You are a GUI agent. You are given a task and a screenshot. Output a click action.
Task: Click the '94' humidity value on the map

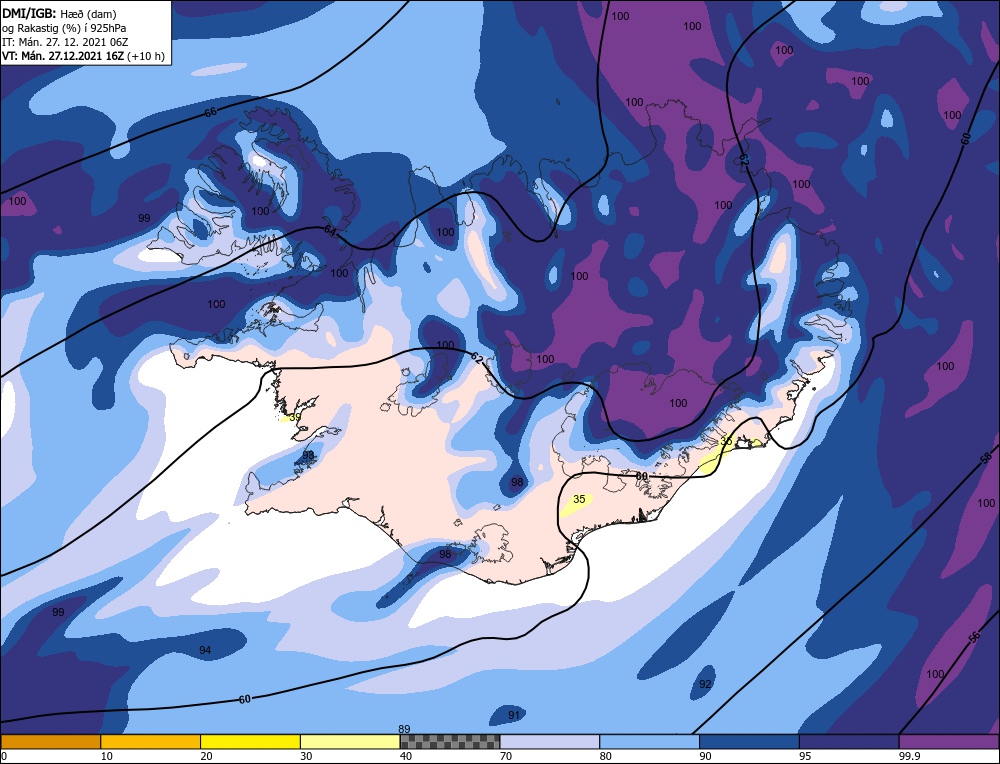pos(205,650)
